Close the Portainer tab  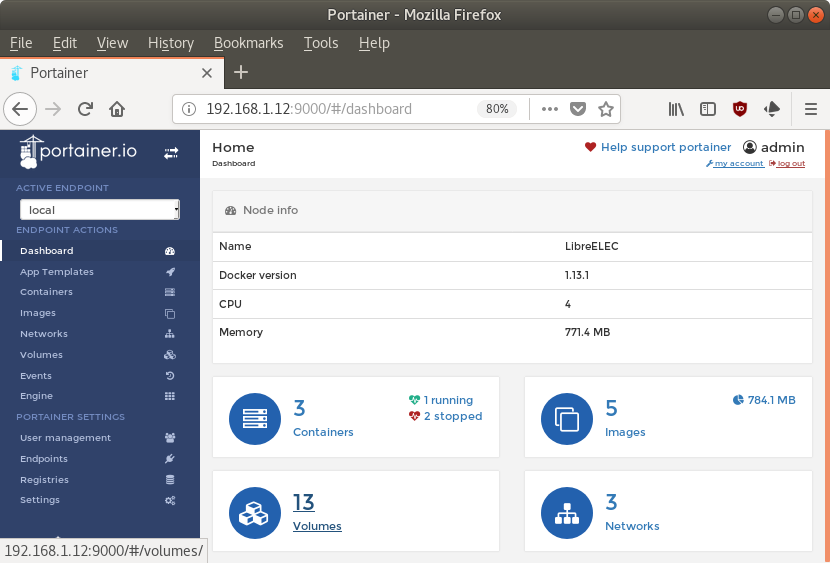coord(207,73)
